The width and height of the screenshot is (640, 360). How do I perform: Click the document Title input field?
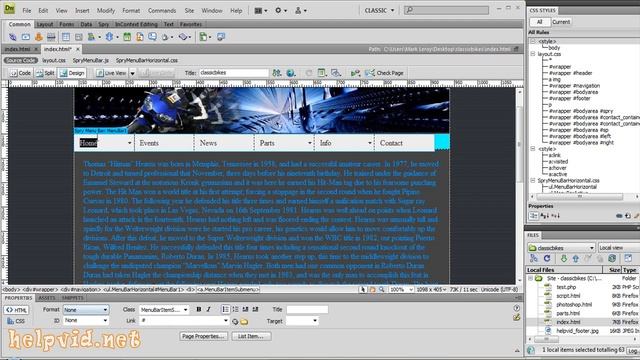click(234, 73)
